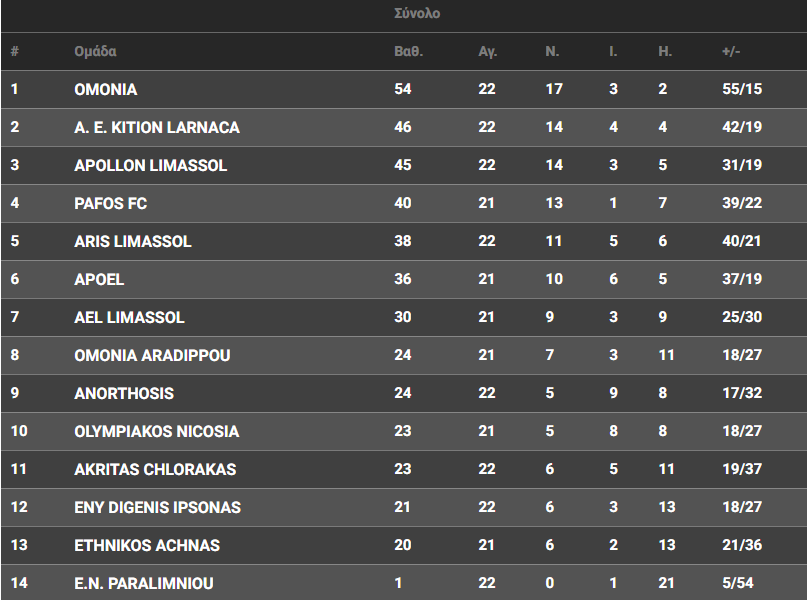The height and width of the screenshot is (600, 807).
Task: Select the Σύνολο tab
Action: 417,14
